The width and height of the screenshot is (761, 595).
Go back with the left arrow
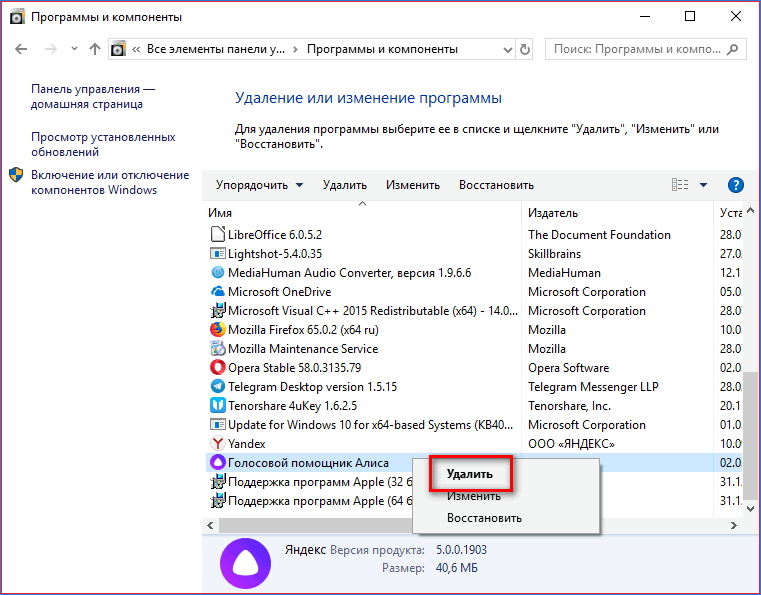pyautogui.click(x=21, y=49)
